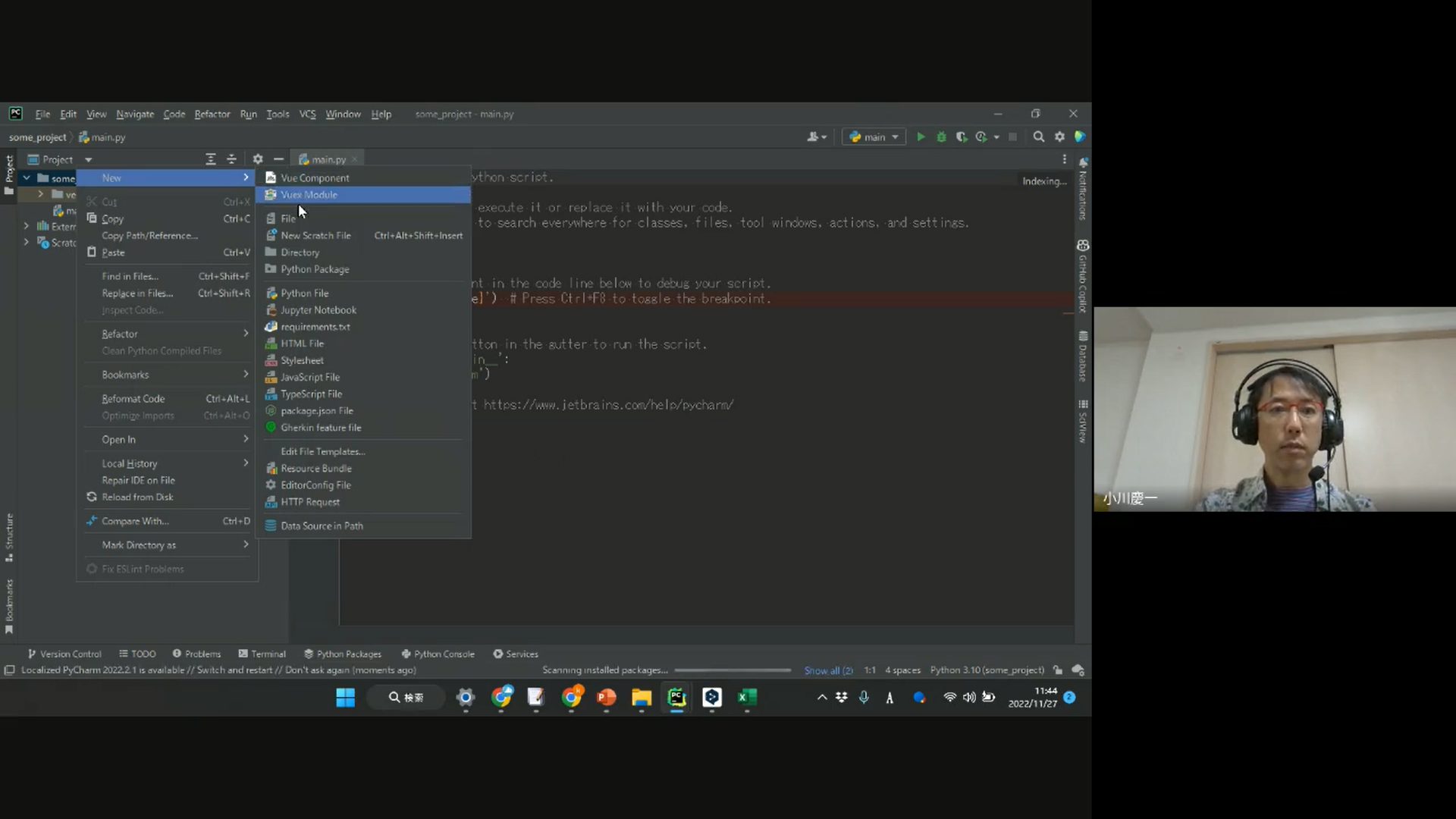This screenshot has height=819, width=1456.
Task: Toggle read-only lock icon in status bar
Action: 1058,670
